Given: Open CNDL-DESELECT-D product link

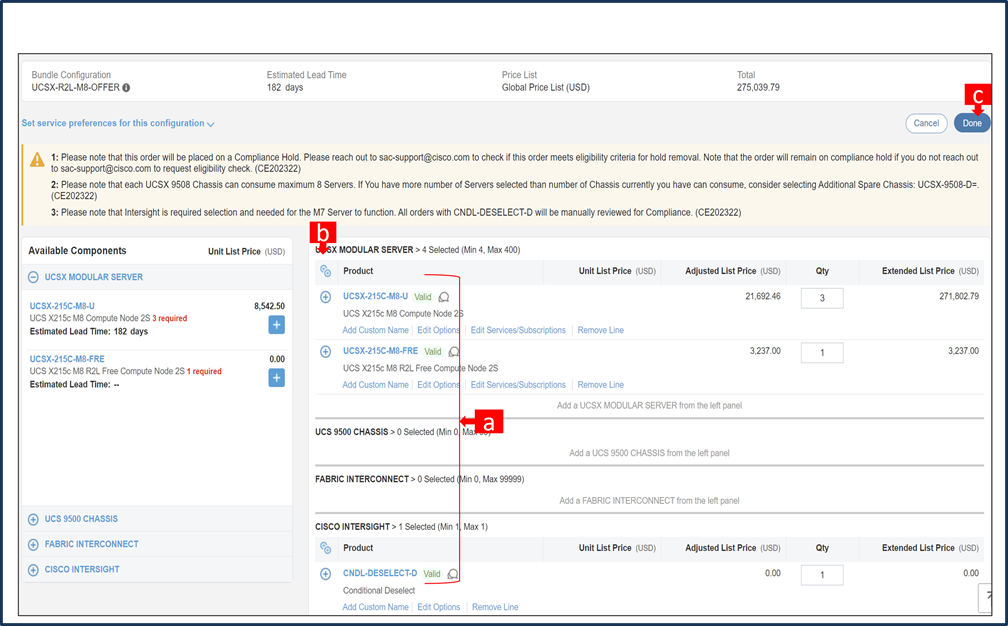Looking at the screenshot, I should pos(380,573).
